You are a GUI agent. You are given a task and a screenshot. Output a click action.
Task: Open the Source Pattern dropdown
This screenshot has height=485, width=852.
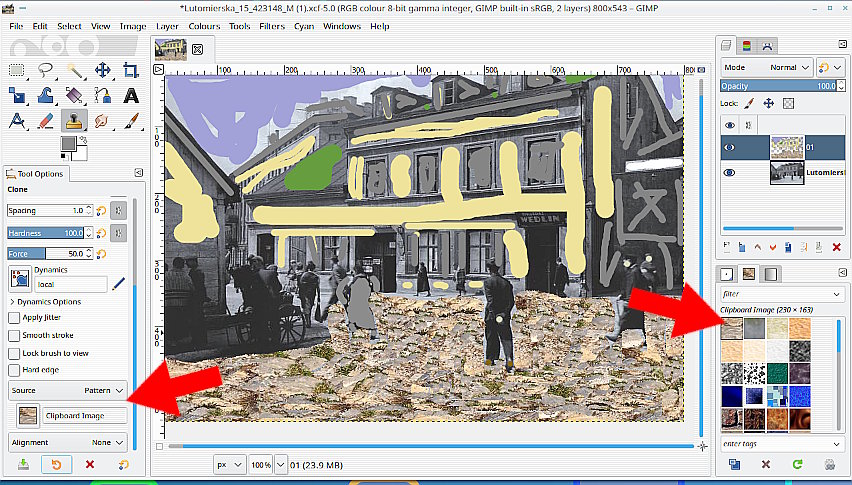pos(68,390)
